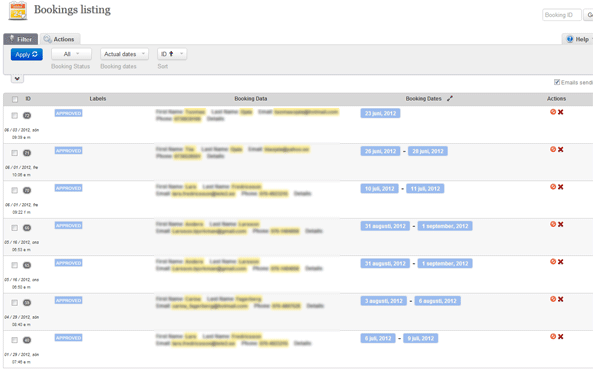The height and width of the screenshot is (373, 593).
Task: Click the Actions column header
Action: [556, 99]
